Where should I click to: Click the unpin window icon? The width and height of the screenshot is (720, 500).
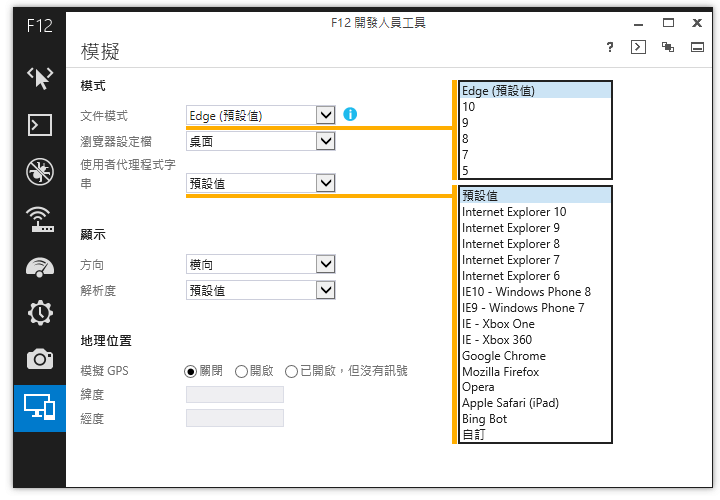coord(668,47)
